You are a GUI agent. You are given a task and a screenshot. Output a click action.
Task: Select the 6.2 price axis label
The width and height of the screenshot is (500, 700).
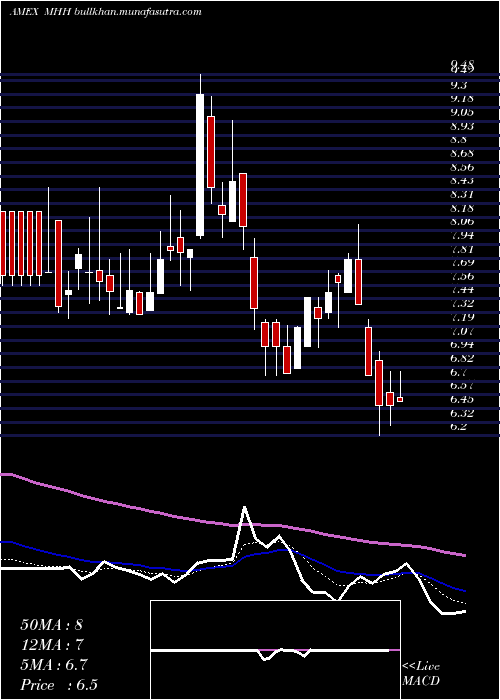pyautogui.click(x=459, y=427)
